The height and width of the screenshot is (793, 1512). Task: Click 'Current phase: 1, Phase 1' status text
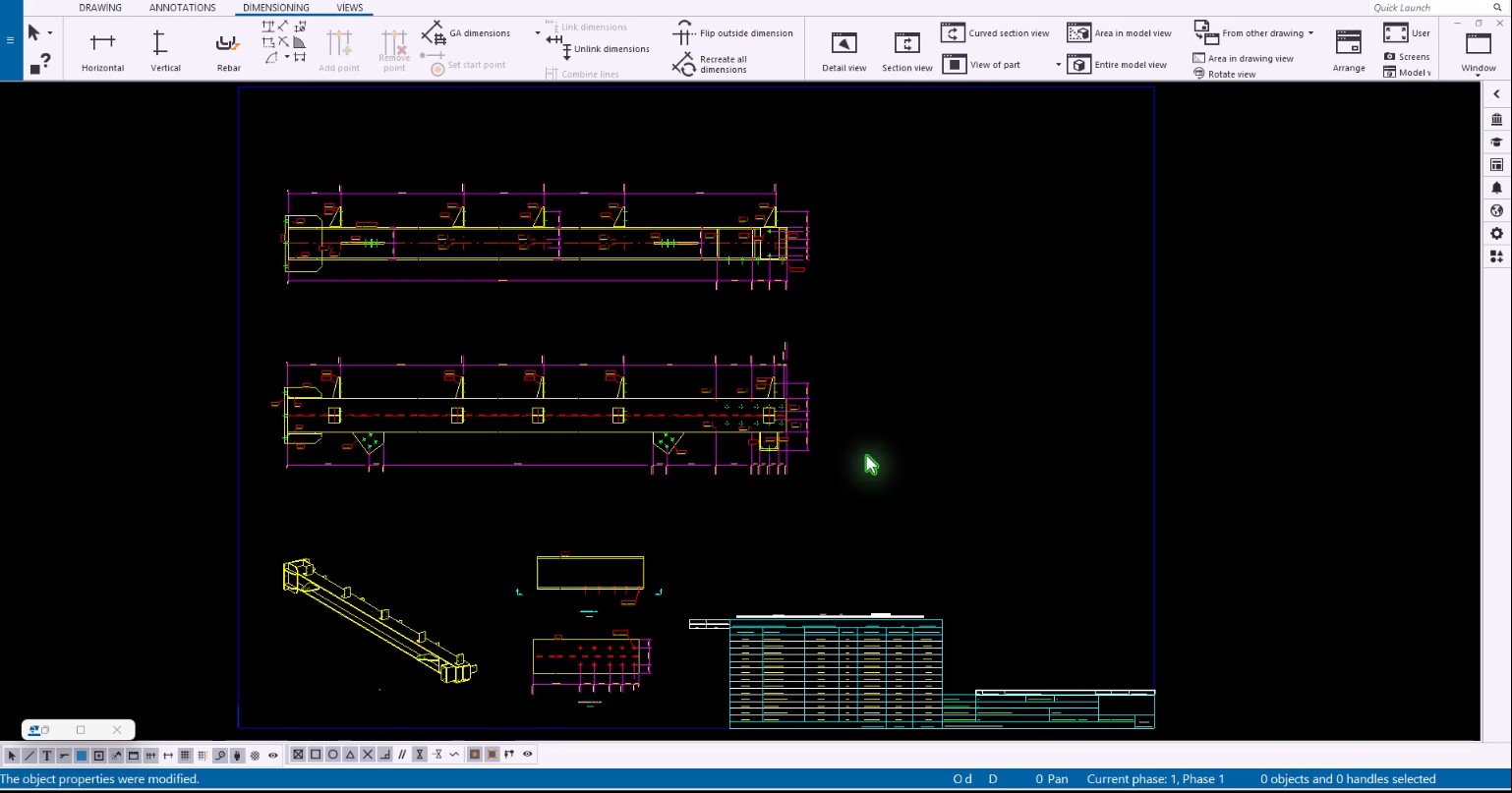pos(1155,779)
